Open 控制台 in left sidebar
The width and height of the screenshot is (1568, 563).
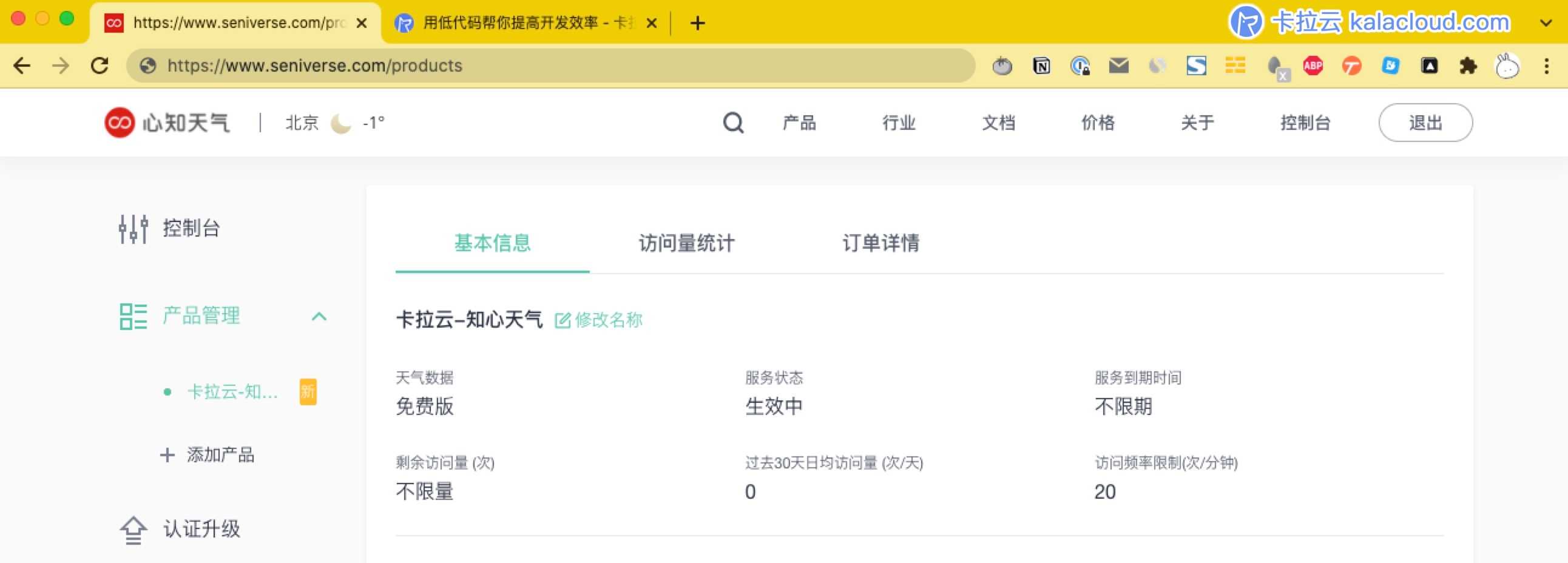pyautogui.click(x=191, y=229)
